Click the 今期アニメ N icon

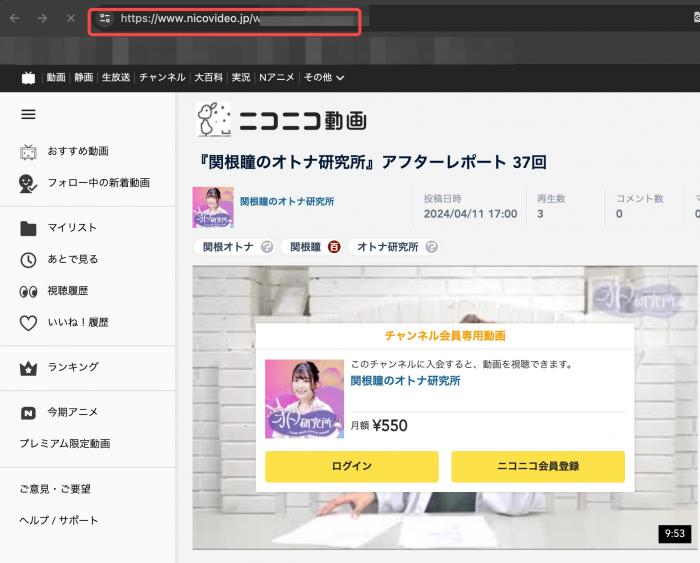coord(28,413)
